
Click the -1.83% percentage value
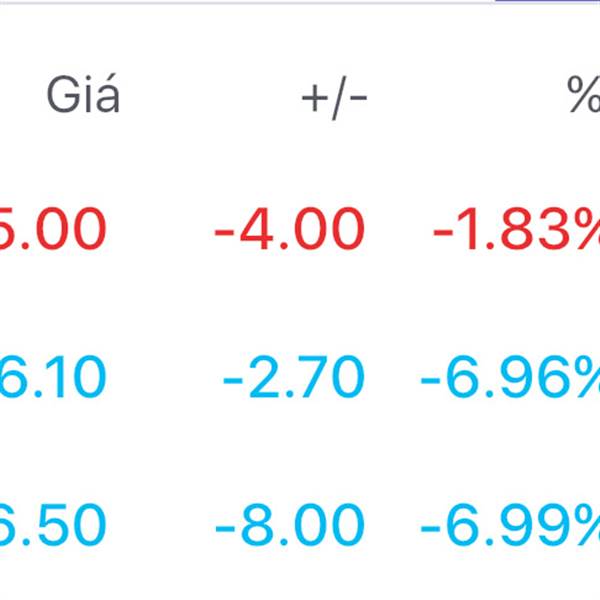(515, 231)
